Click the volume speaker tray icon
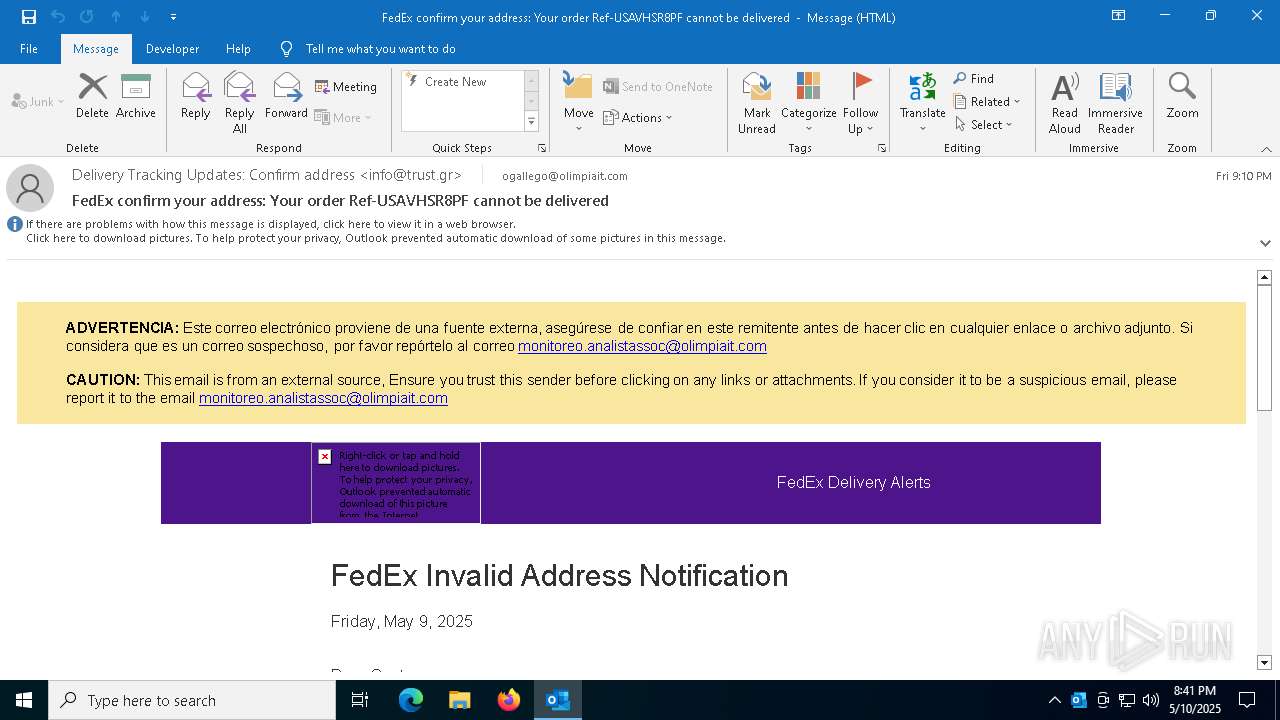Image resolution: width=1280 pixels, height=720 pixels. pos(1151,700)
